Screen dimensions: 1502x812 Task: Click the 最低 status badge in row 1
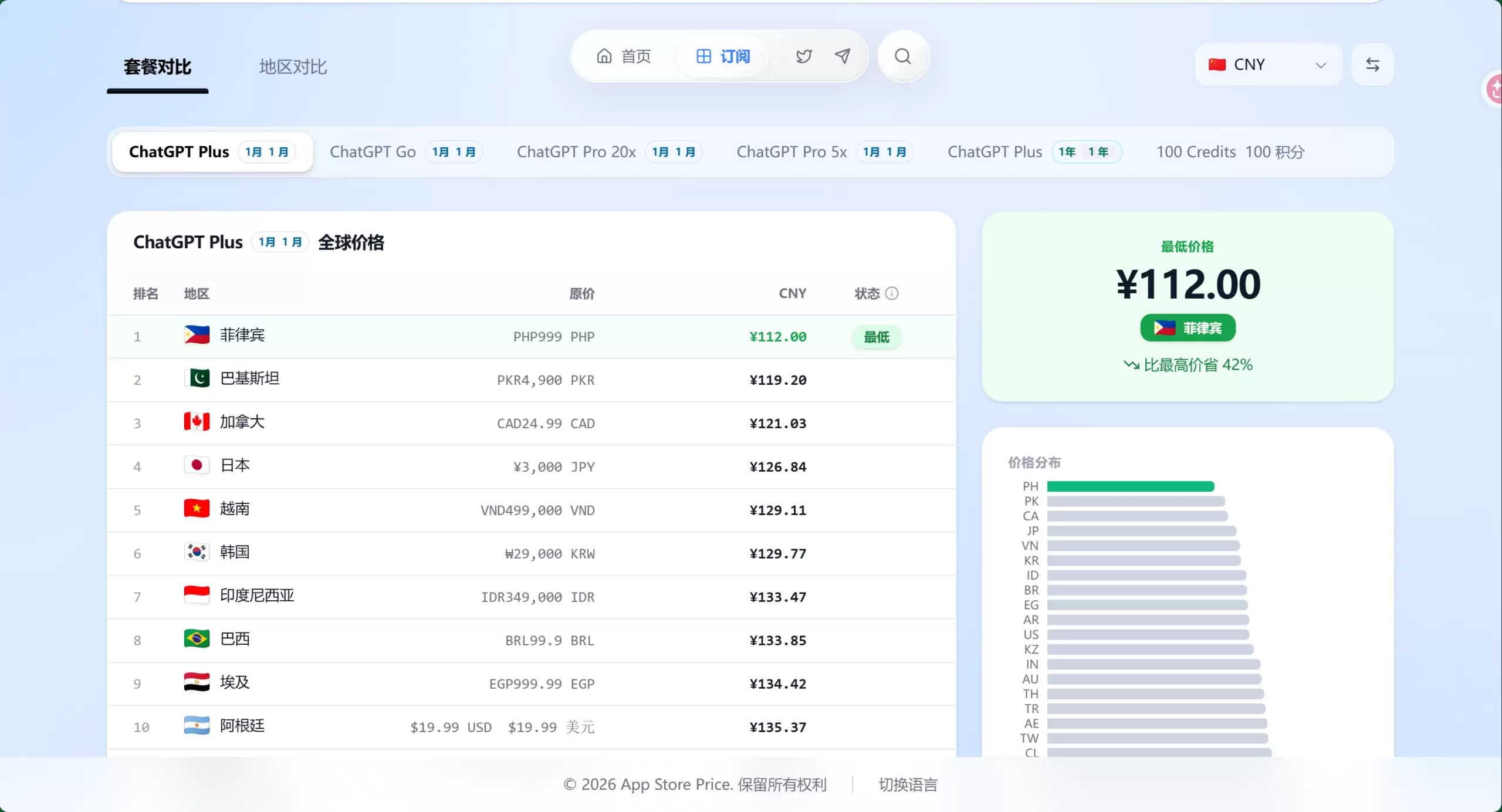[877, 337]
